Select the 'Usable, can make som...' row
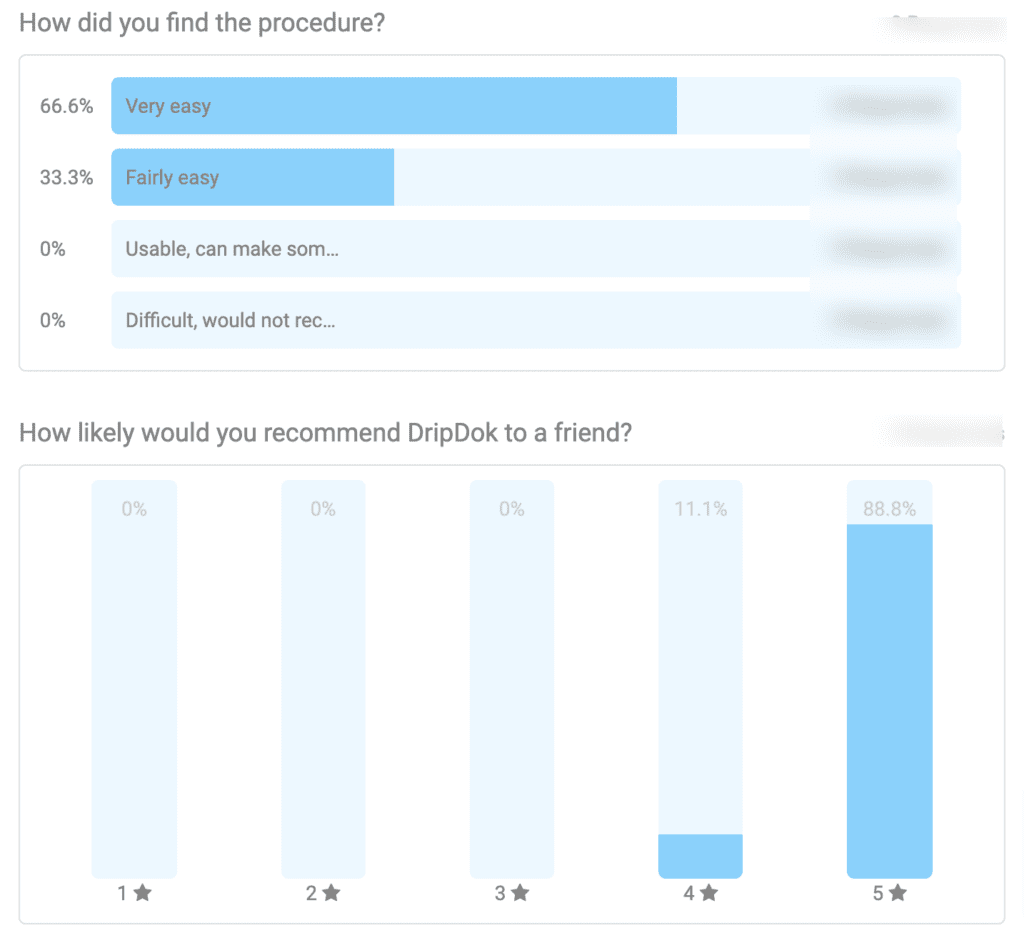This screenshot has height=943, width=1024. pyautogui.click(x=536, y=248)
